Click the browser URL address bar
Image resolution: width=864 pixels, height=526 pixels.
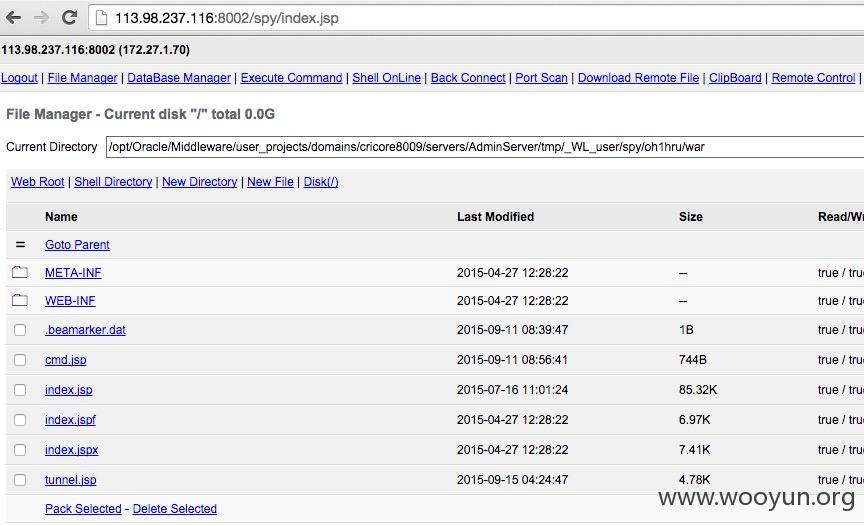click(477, 18)
